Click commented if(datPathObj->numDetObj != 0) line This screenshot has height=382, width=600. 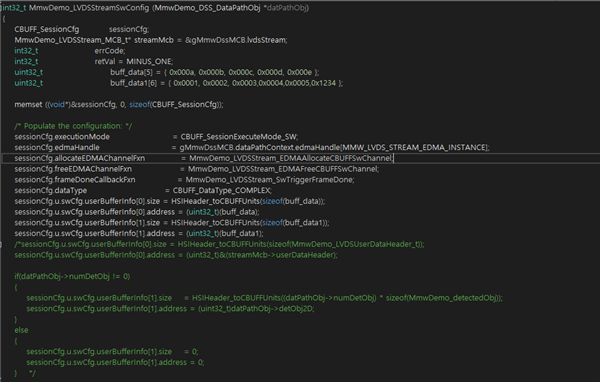(x=72, y=276)
